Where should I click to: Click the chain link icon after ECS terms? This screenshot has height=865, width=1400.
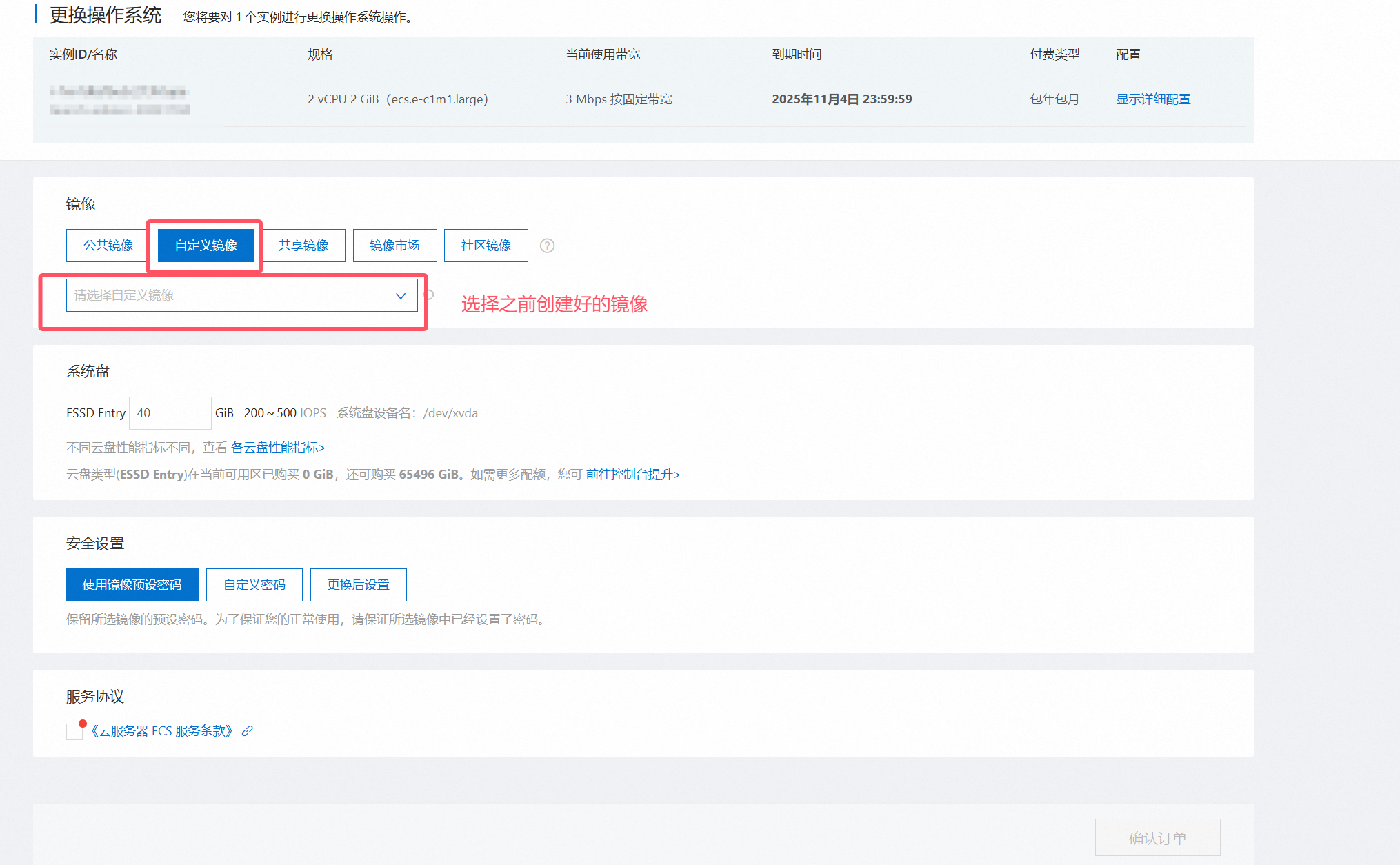[248, 731]
